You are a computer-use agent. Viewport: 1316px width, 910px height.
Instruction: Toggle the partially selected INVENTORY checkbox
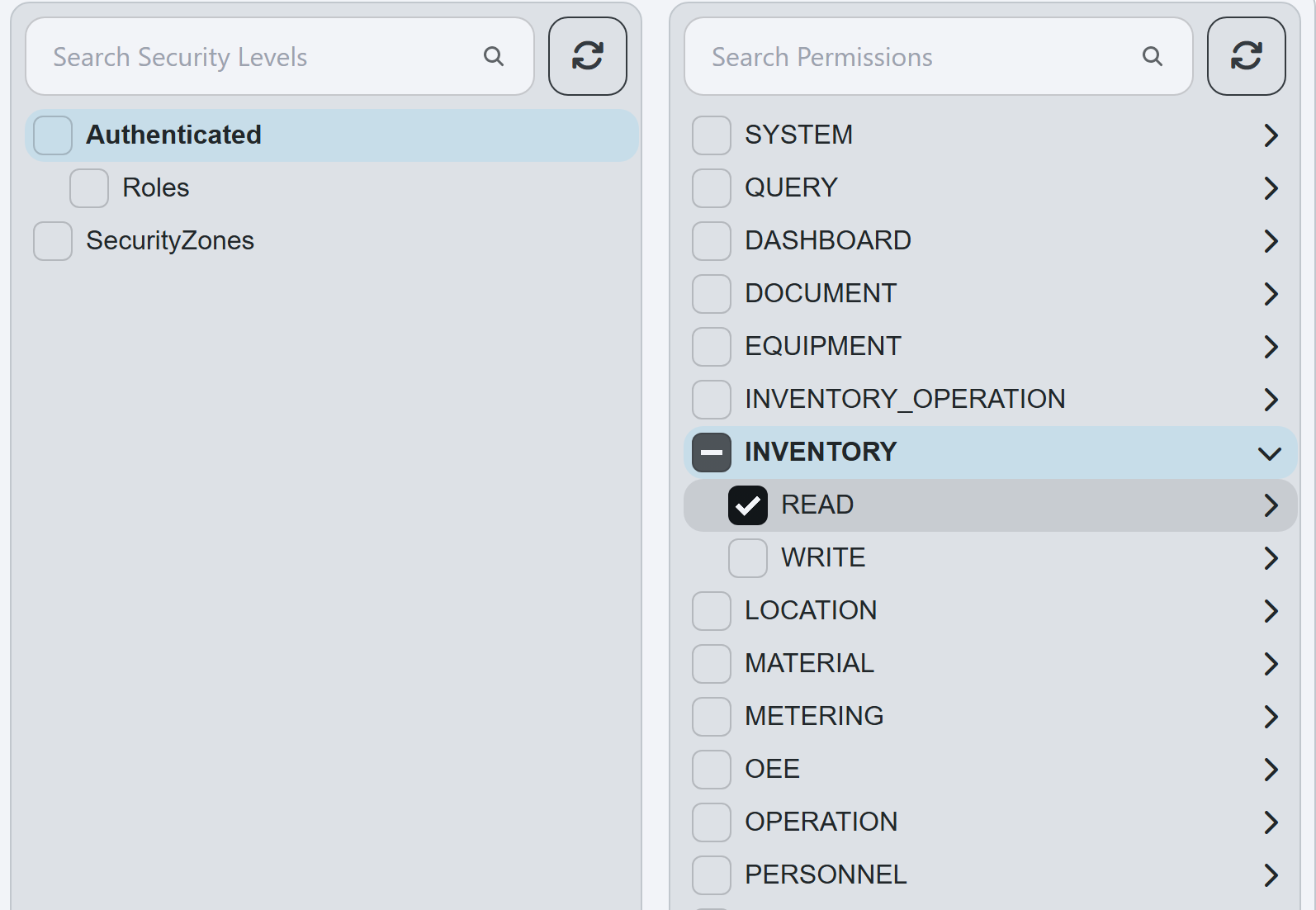tap(712, 453)
